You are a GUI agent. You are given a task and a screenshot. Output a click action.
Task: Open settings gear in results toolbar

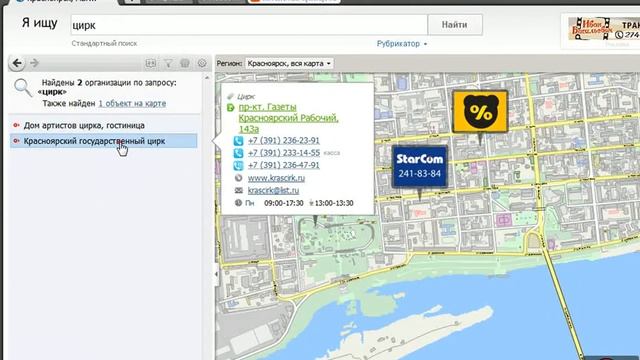click(202, 63)
